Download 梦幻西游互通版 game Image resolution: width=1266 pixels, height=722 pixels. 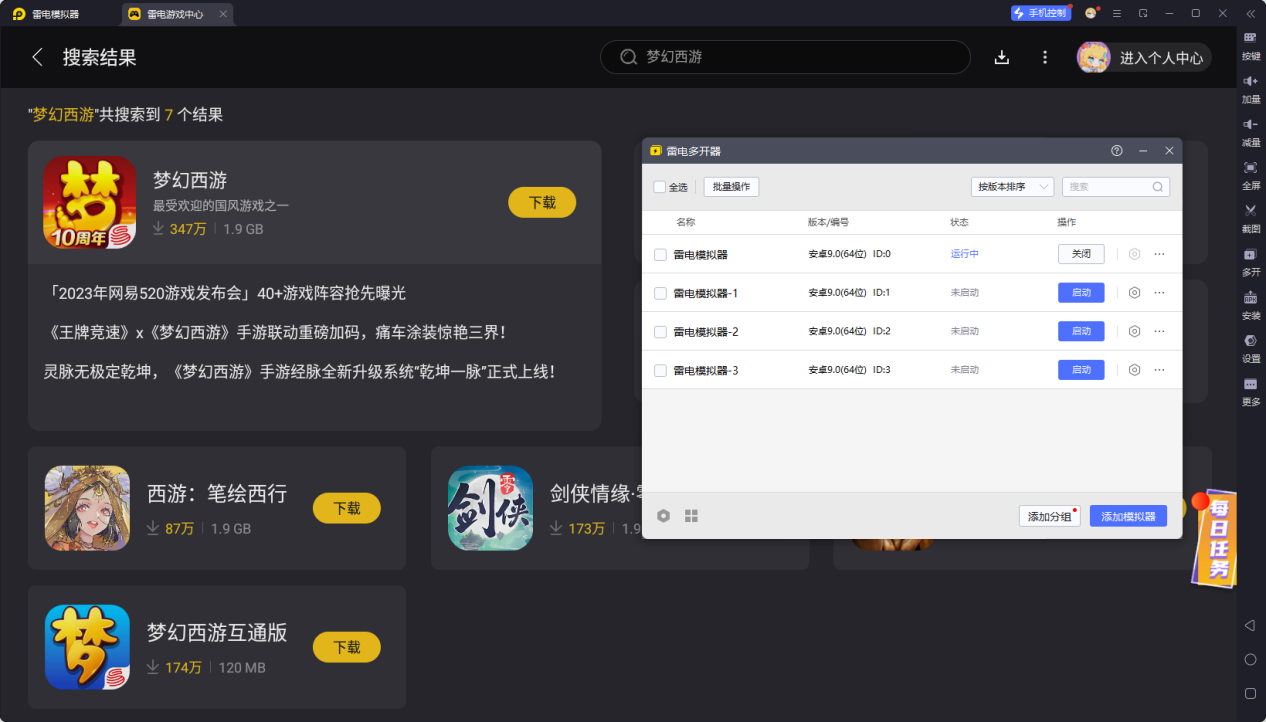347,647
